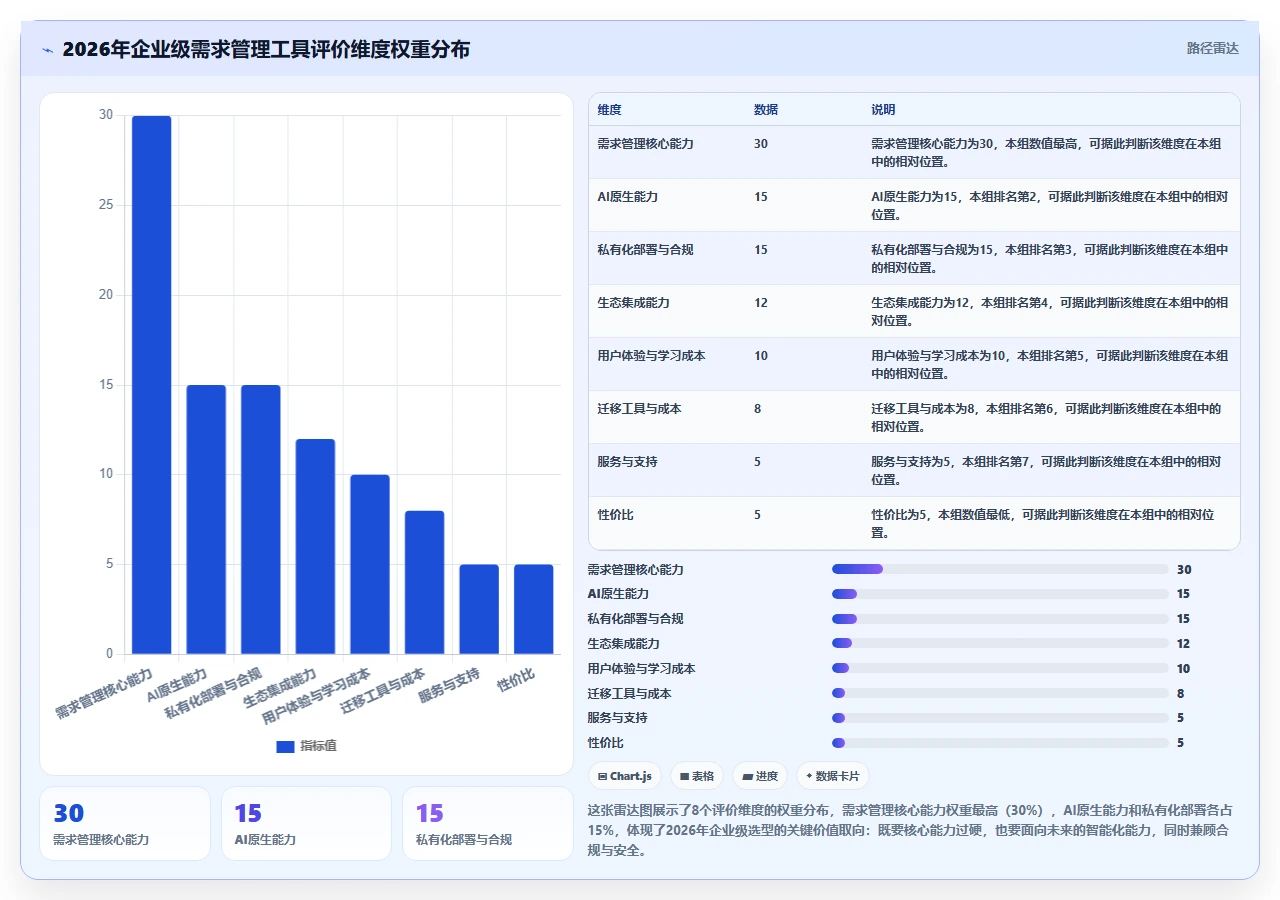Select the 私有化部署与合规 table row name
1280x900 pixels.
pyautogui.click(x=645, y=250)
